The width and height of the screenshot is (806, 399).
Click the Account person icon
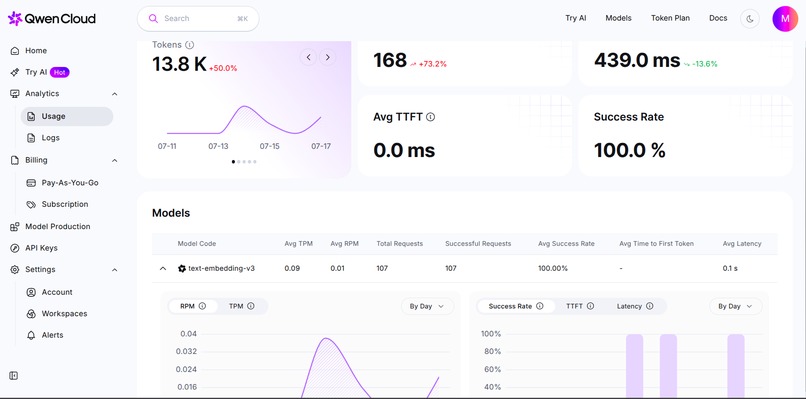[x=31, y=292]
